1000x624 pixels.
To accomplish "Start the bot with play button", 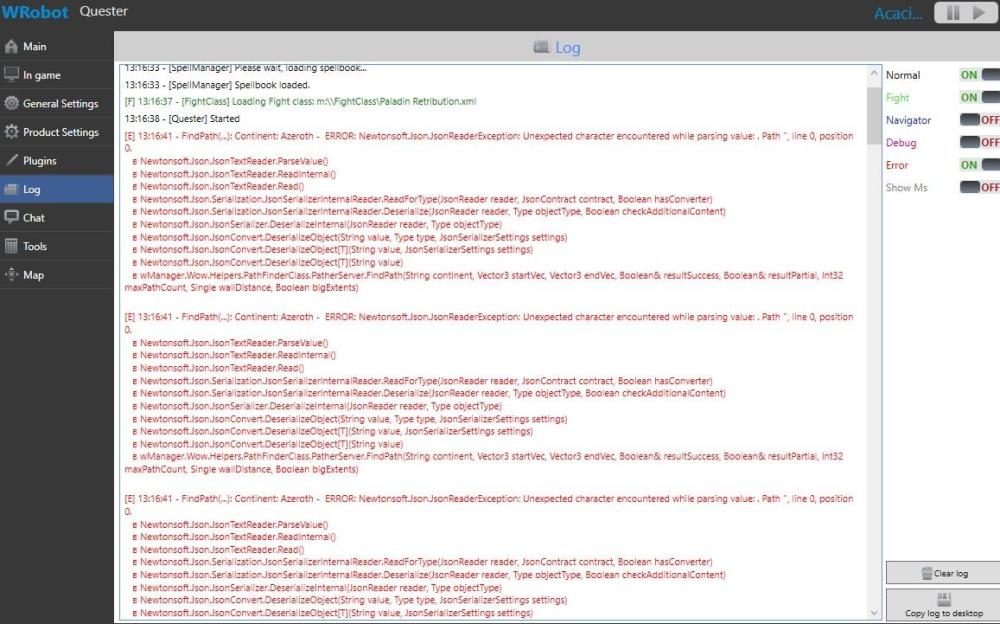I will click(979, 13).
